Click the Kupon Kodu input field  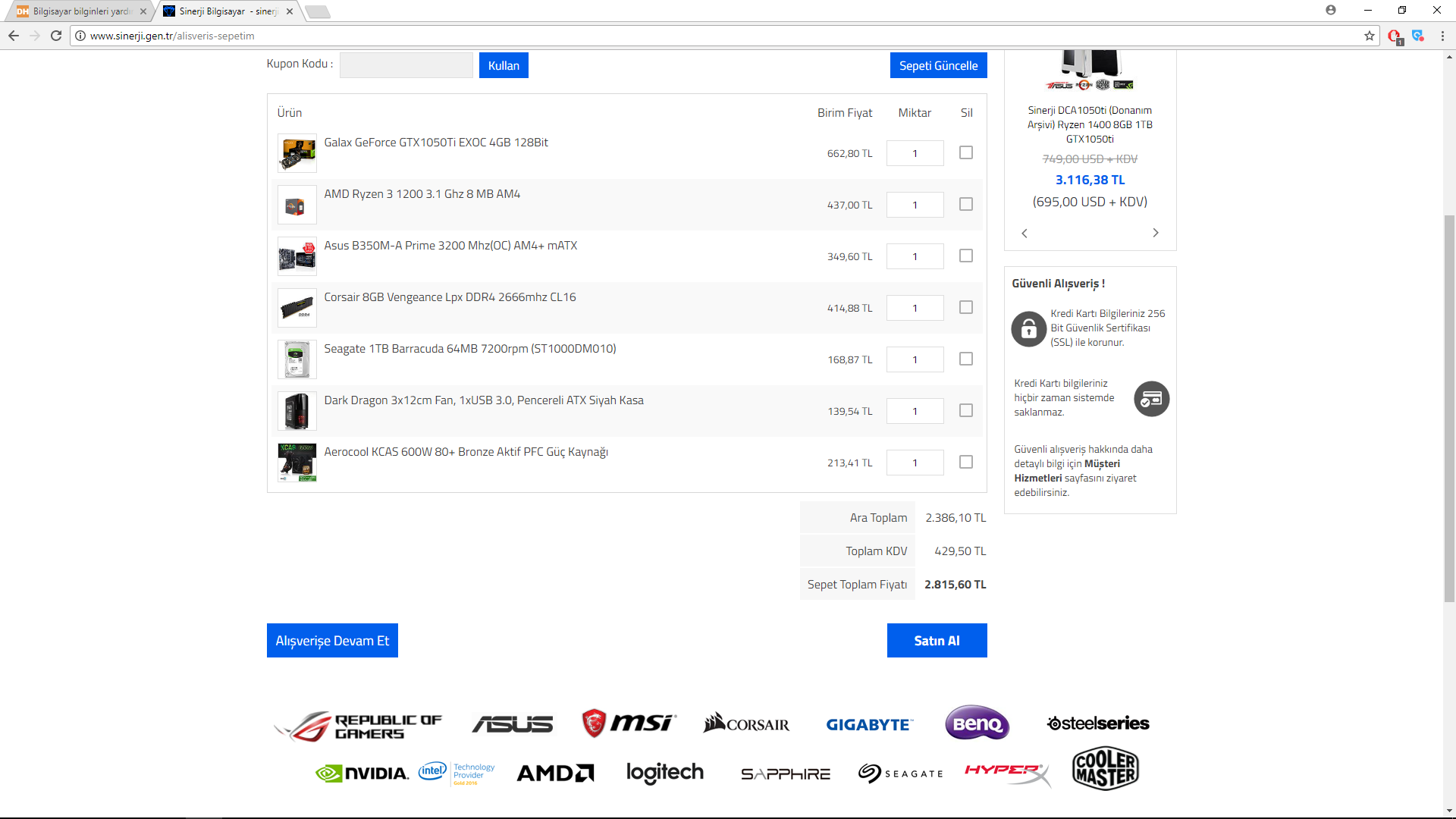click(406, 65)
